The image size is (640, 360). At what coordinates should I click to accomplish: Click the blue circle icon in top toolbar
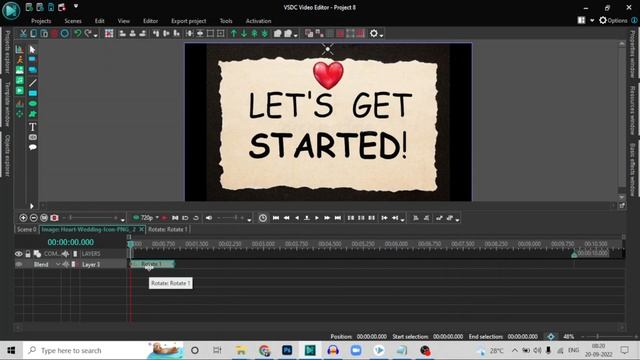coord(64,33)
